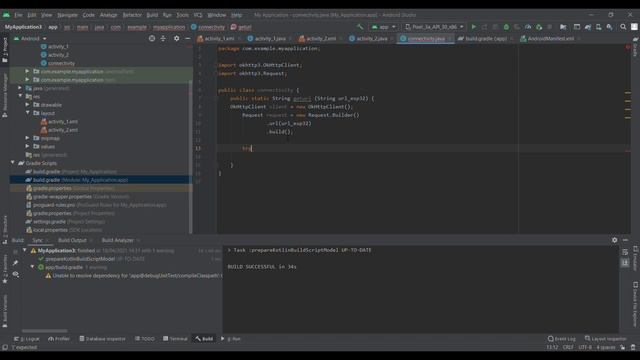This screenshot has width=640, height=360.
Task: Open the Project tool window side tab
Action: click(x=4, y=49)
